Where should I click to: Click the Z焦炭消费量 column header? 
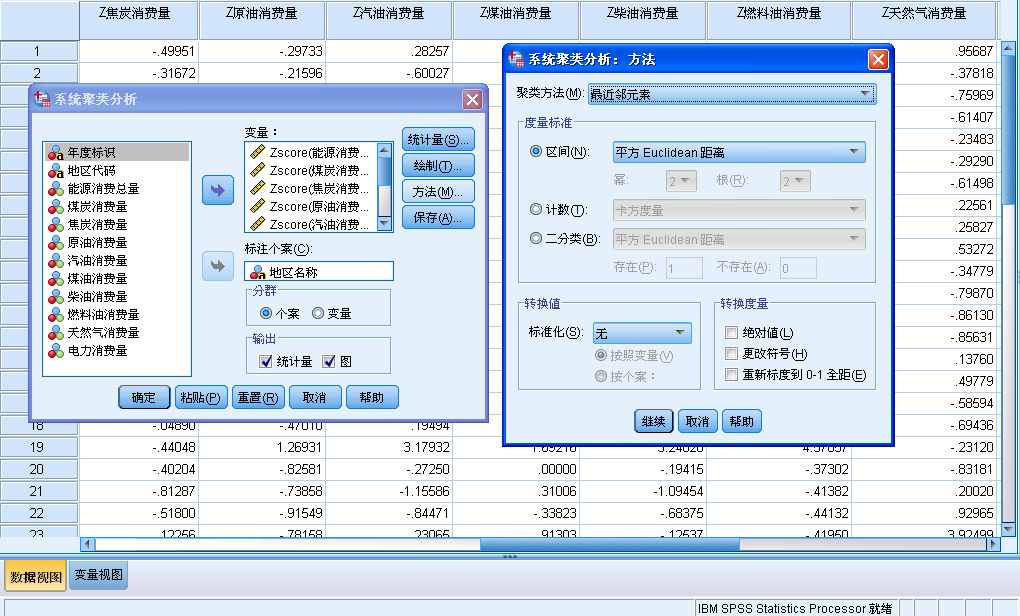(x=139, y=20)
